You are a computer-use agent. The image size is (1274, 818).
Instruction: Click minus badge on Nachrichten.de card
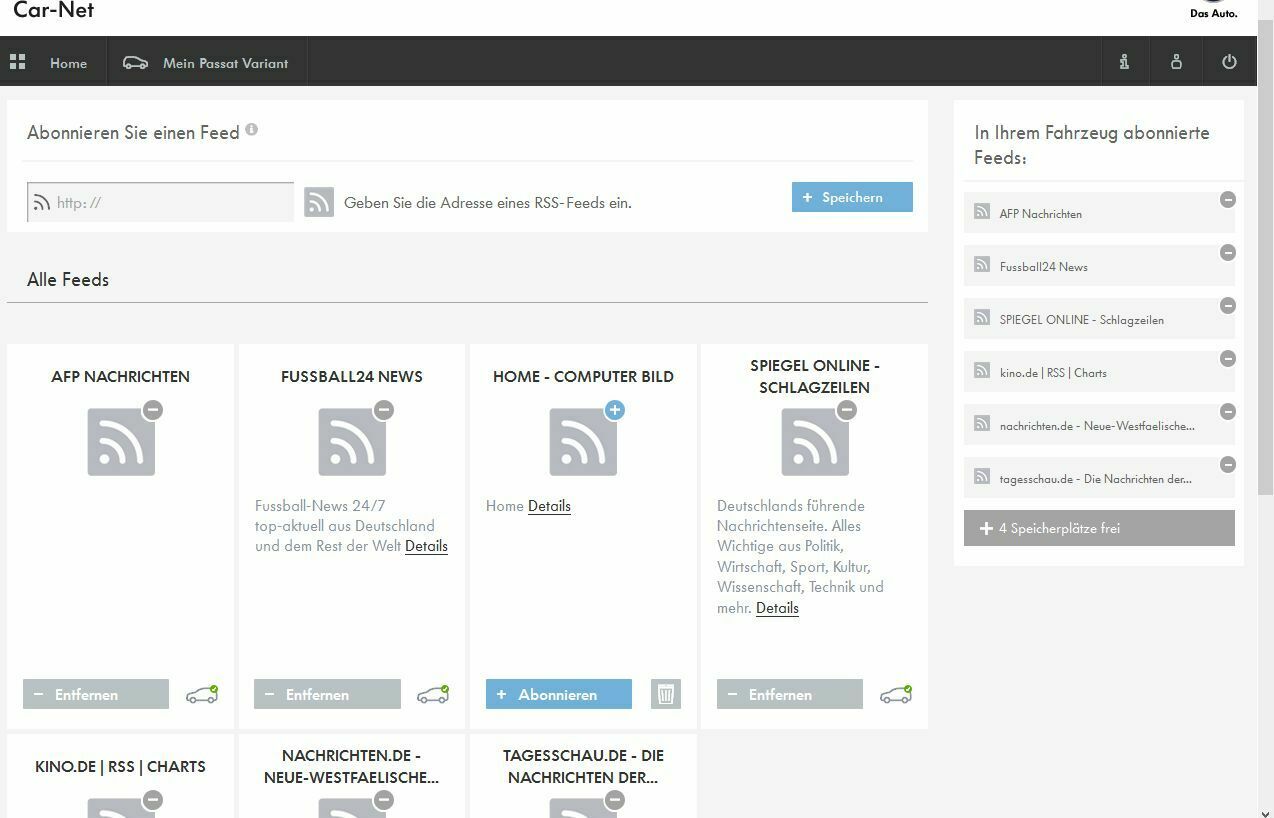click(384, 800)
